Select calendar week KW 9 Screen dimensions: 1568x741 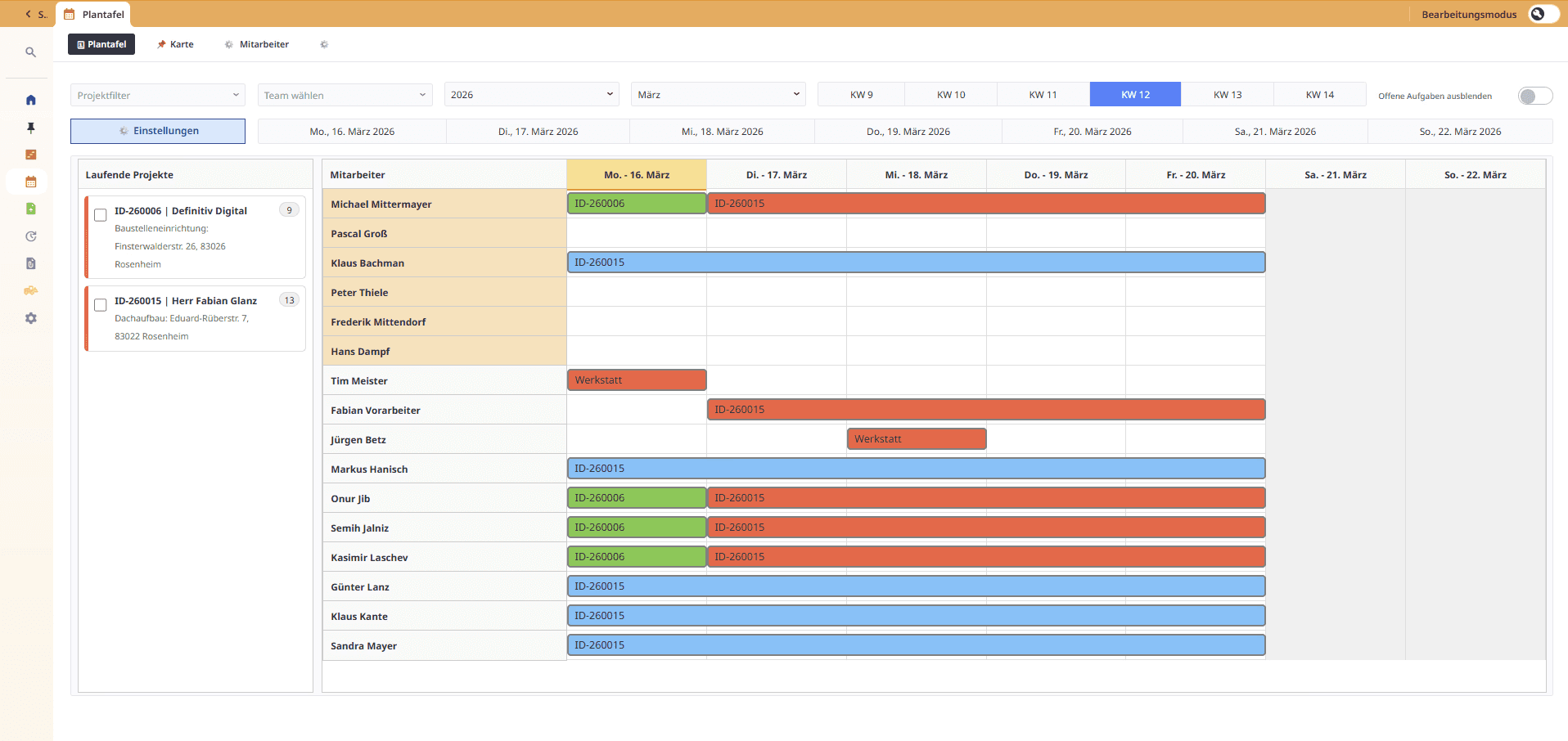pyautogui.click(x=861, y=94)
